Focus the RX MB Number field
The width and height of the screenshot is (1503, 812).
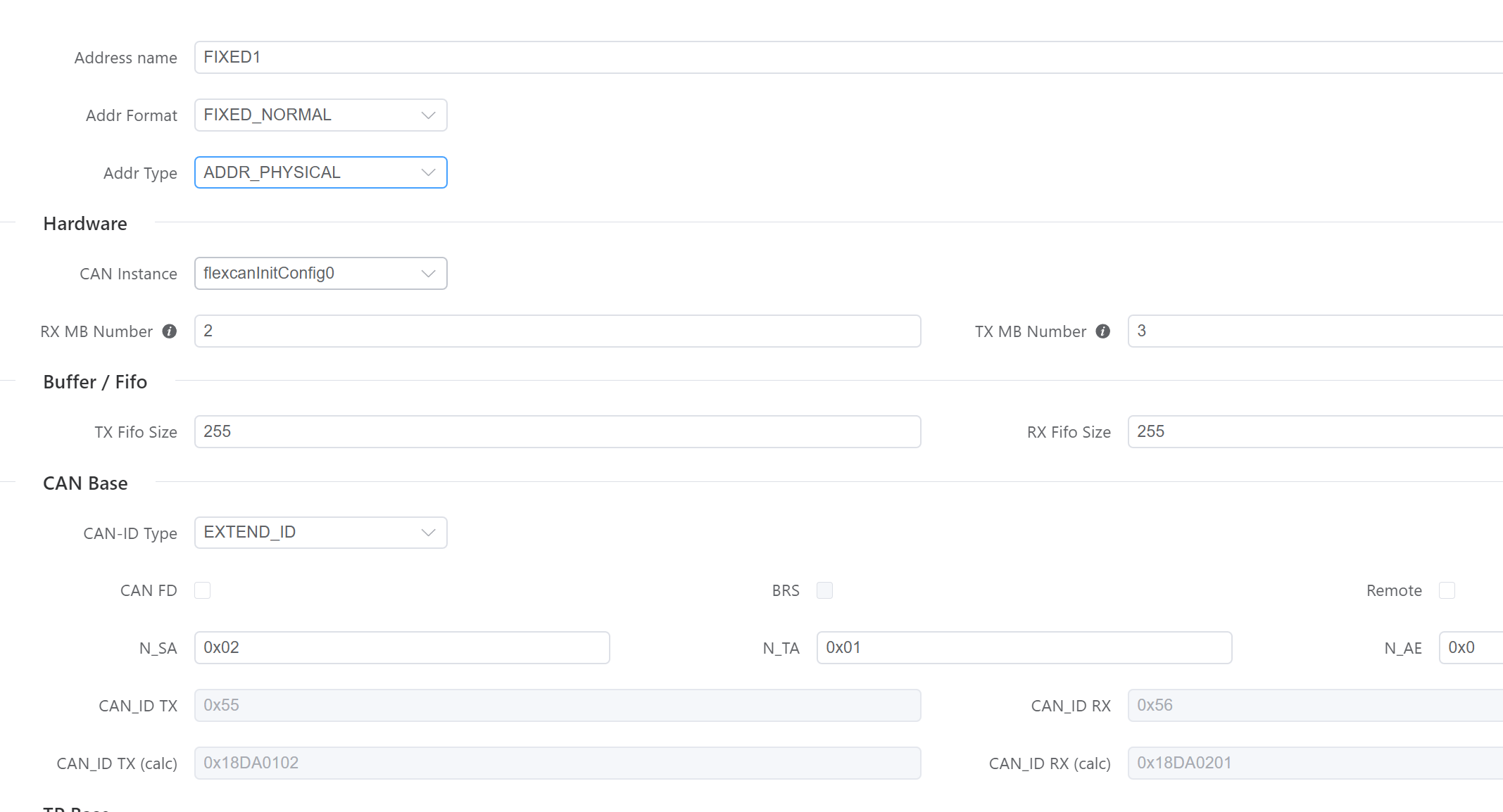[x=557, y=331]
